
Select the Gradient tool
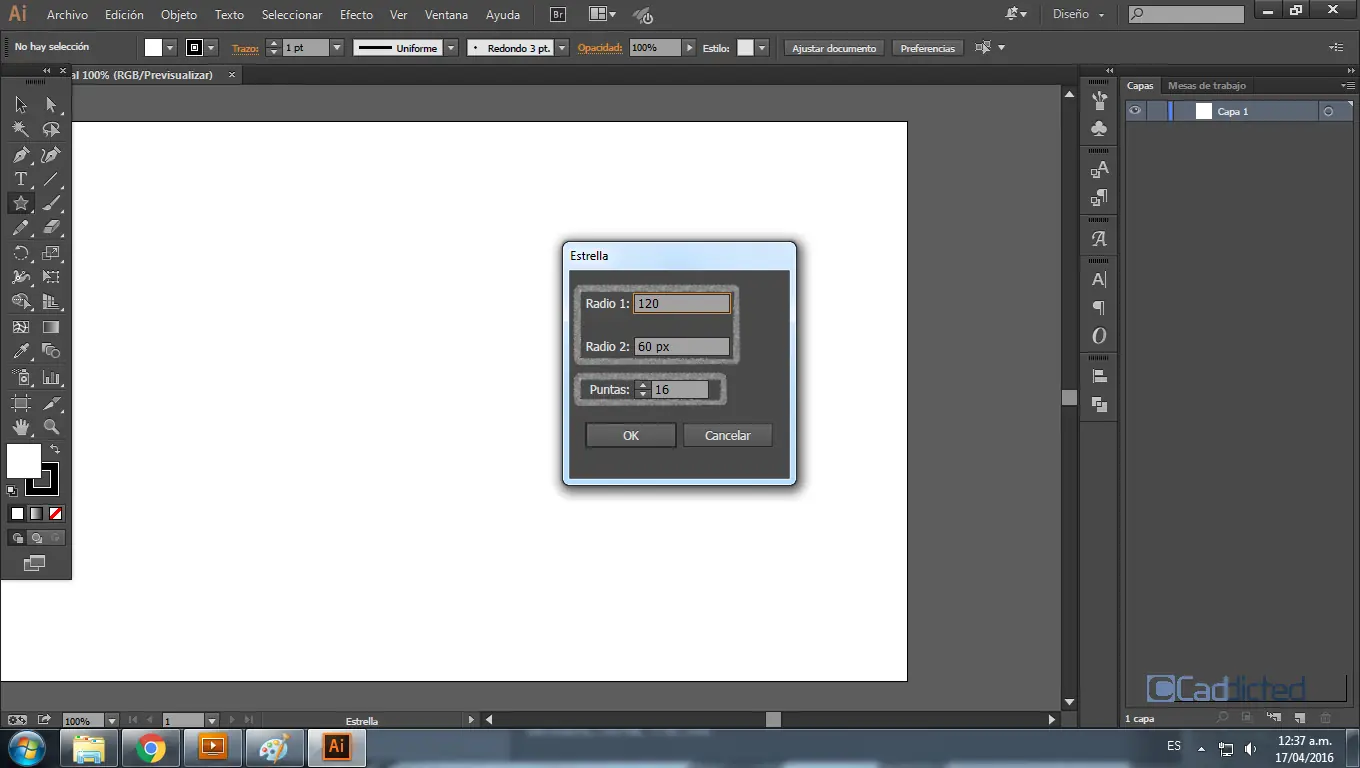point(51,327)
